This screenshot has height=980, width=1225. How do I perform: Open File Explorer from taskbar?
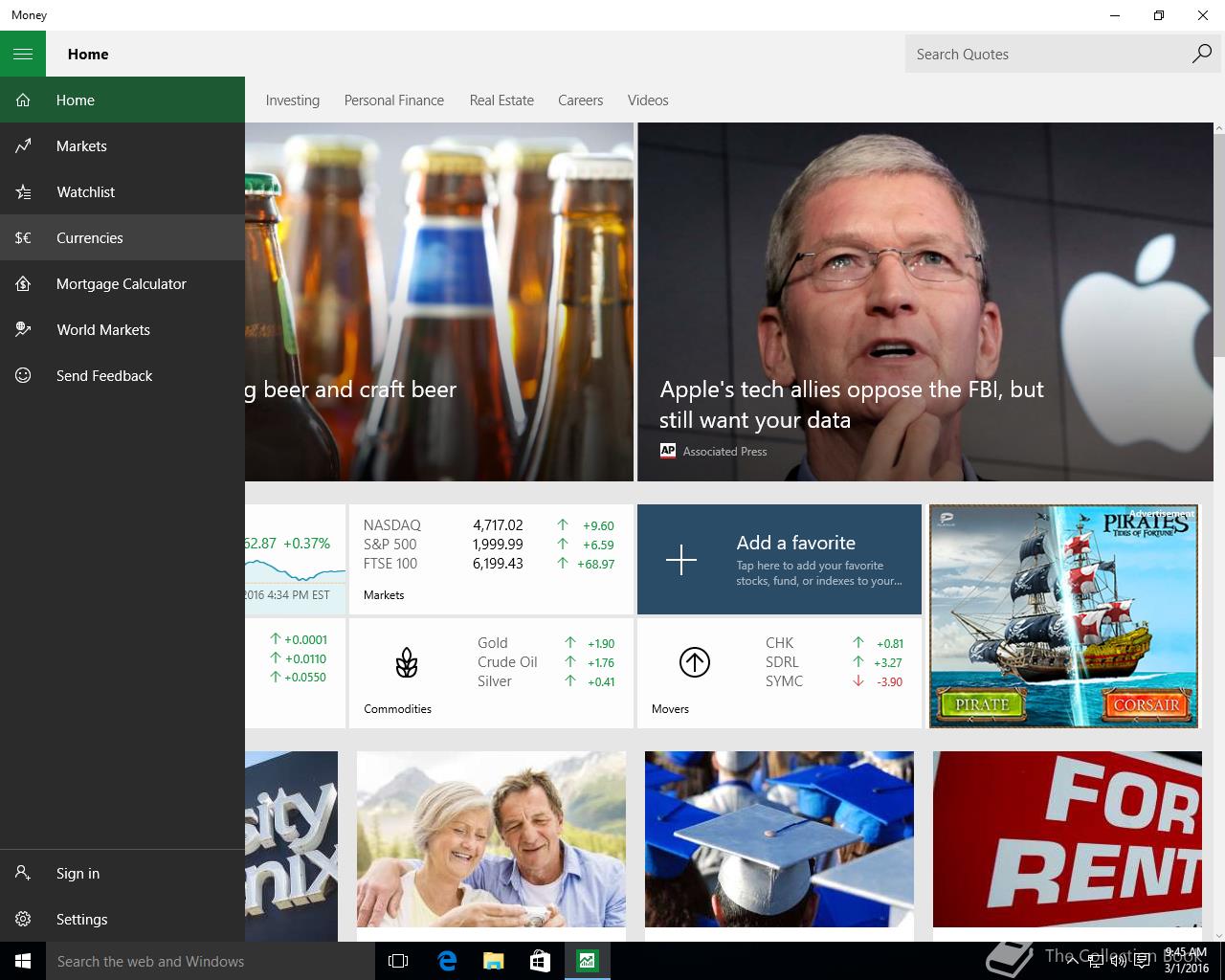pyautogui.click(x=493, y=961)
